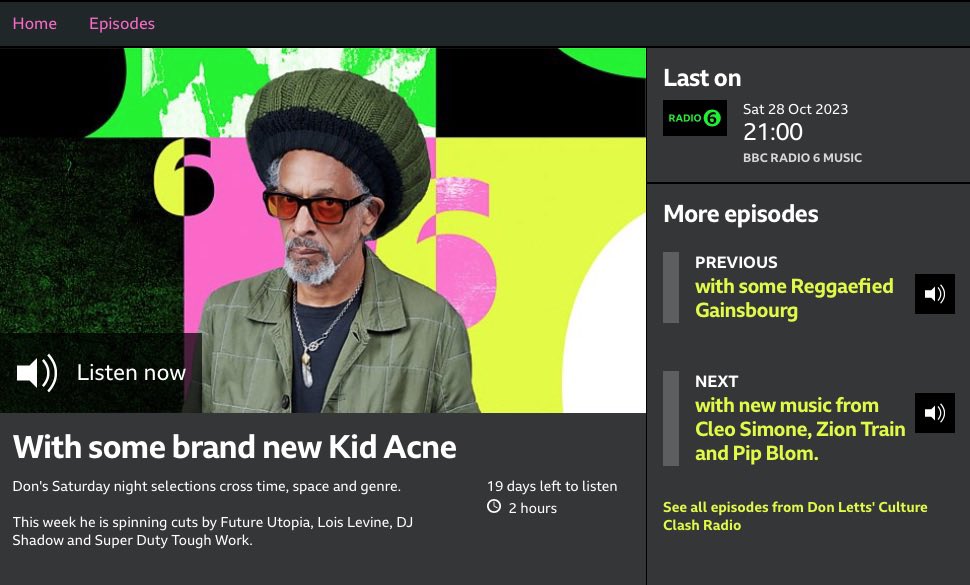Image resolution: width=970 pixels, height=585 pixels.
Task: Click the Listen now speaker icon
Action: click(x=37, y=372)
